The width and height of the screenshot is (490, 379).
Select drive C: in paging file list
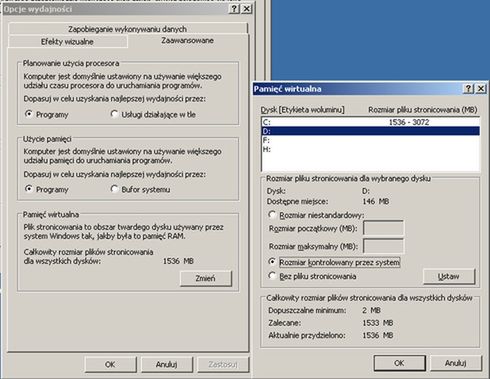(x=371, y=122)
